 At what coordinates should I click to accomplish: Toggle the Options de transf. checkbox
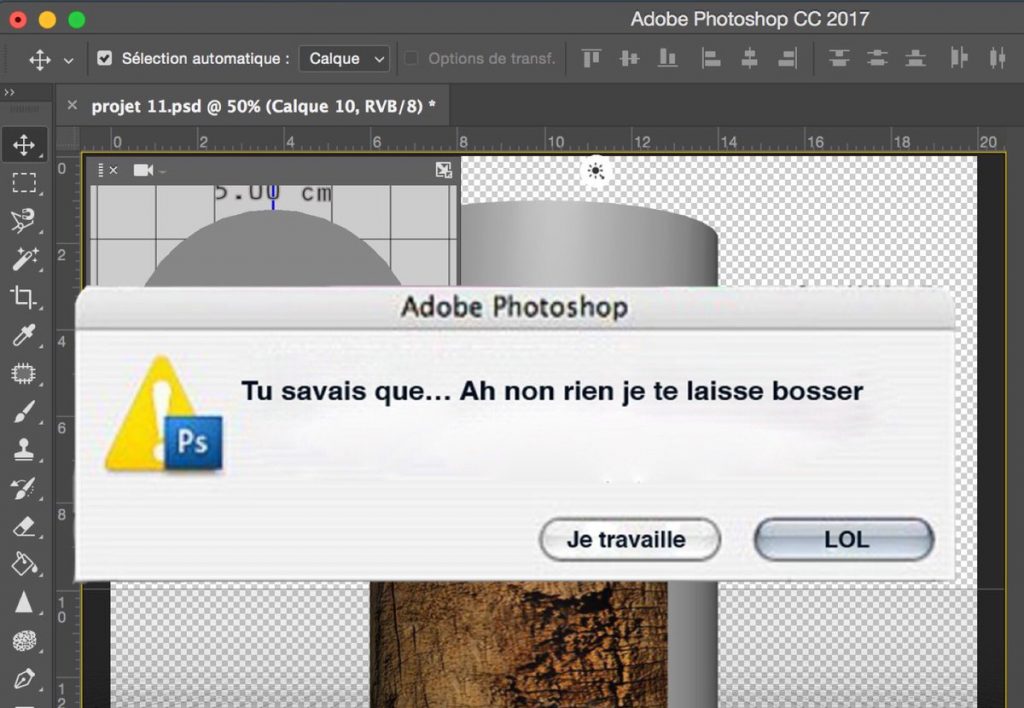click(411, 58)
